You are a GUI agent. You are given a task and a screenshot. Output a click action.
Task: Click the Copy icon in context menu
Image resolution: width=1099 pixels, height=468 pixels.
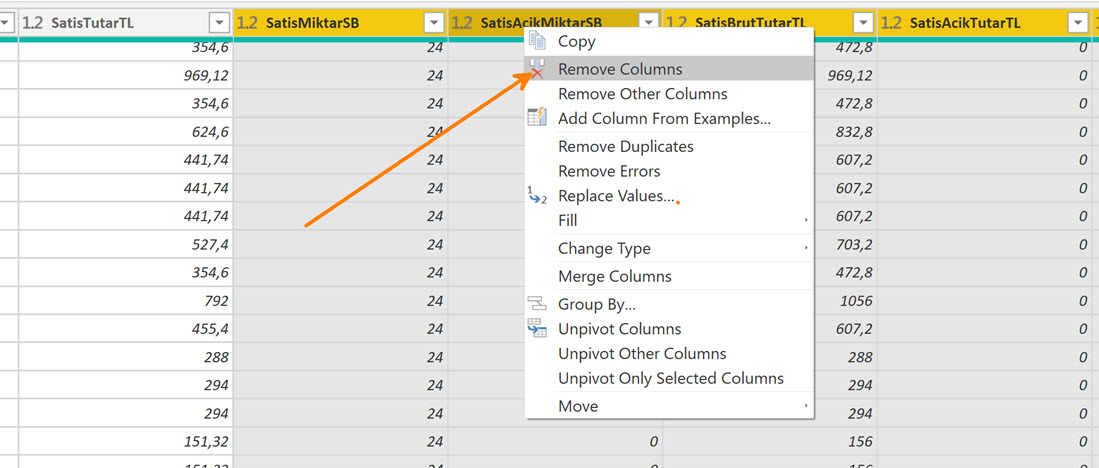[x=538, y=41]
